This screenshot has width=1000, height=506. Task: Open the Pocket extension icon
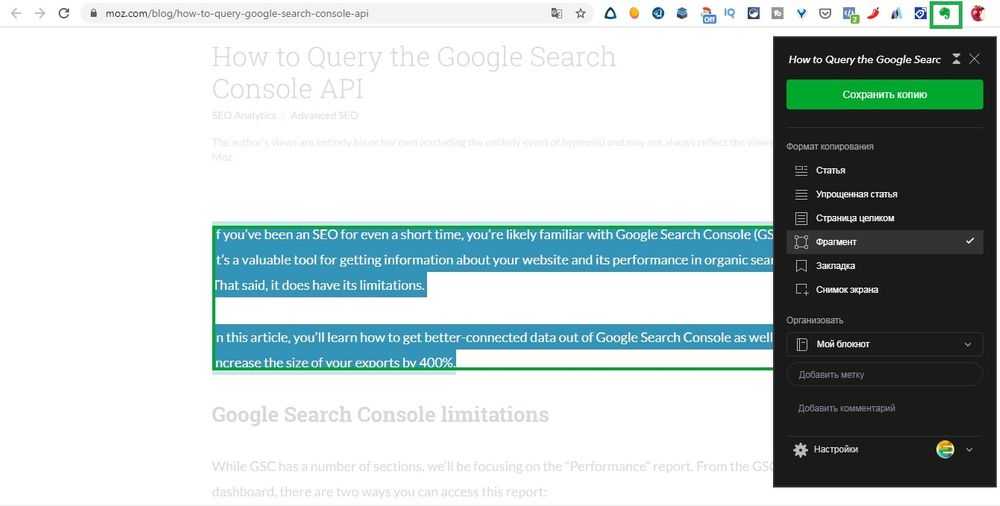pos(825,14)
